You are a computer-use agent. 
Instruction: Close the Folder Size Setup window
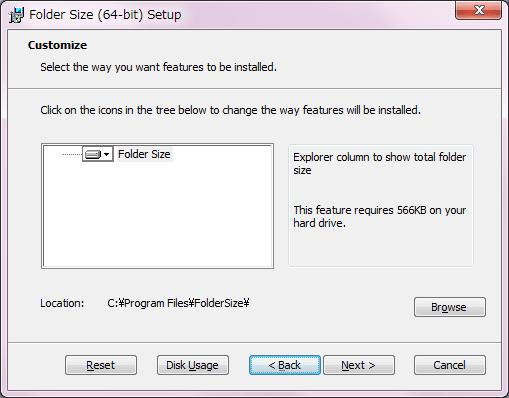click(x=478, y=10)
